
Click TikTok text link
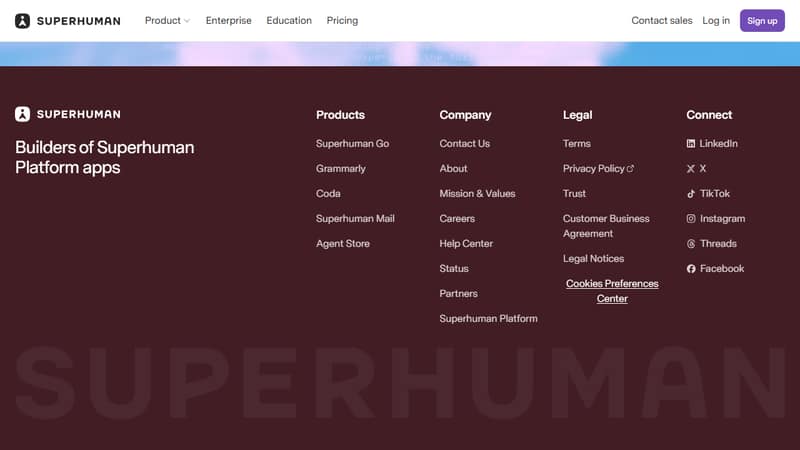click(715, 194)
